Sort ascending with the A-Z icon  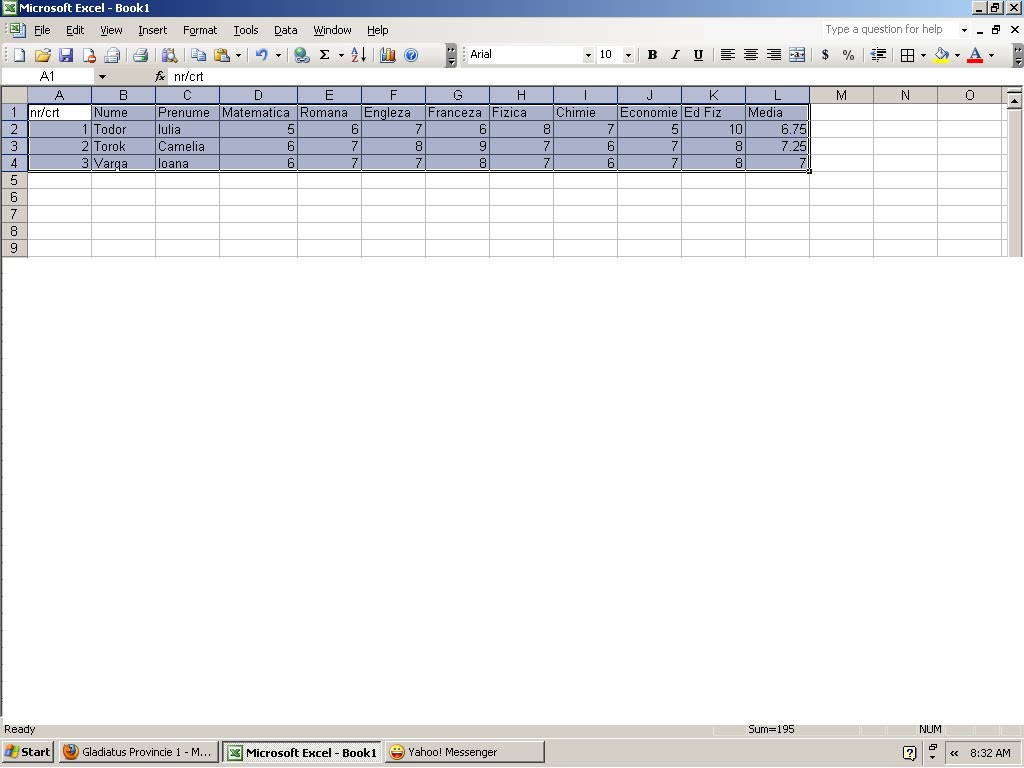click(358, 55)
